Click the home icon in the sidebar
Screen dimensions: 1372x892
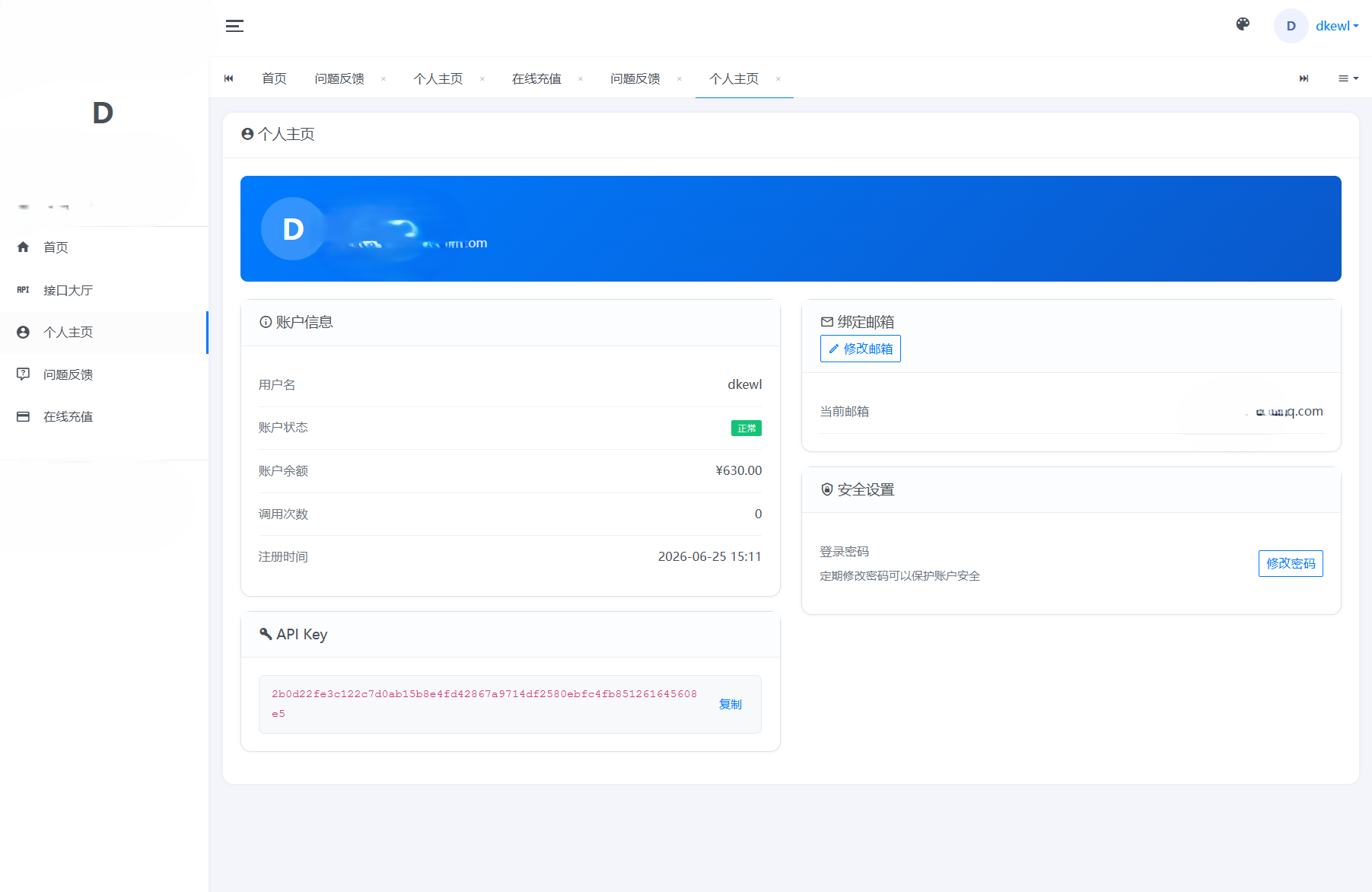[x=23, y=247]
